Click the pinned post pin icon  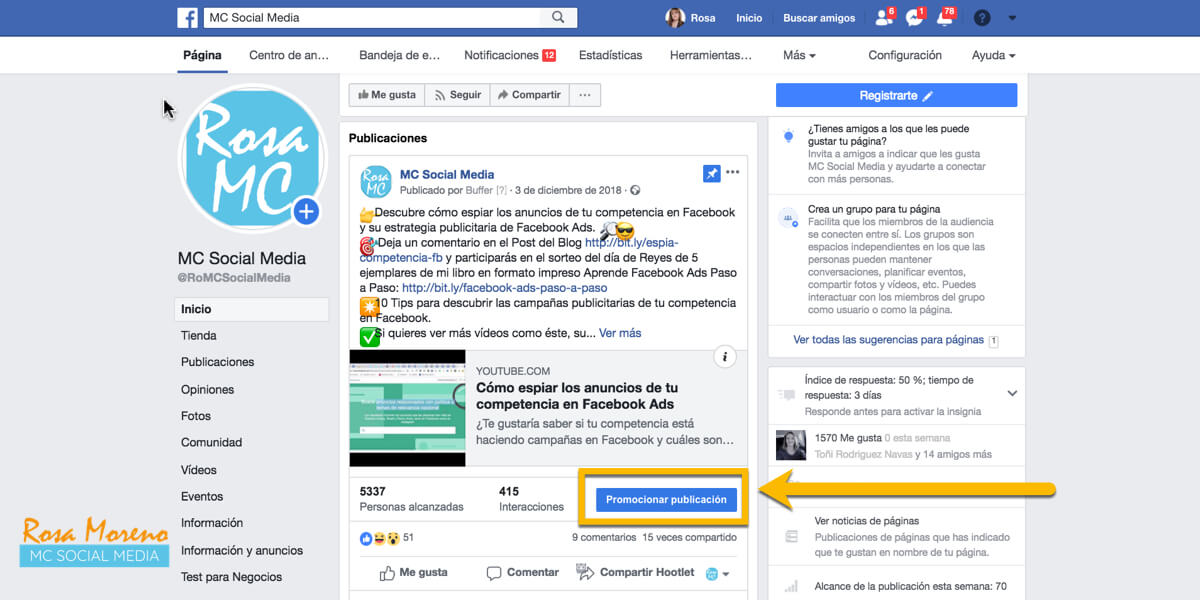click(x=712, y=173)
